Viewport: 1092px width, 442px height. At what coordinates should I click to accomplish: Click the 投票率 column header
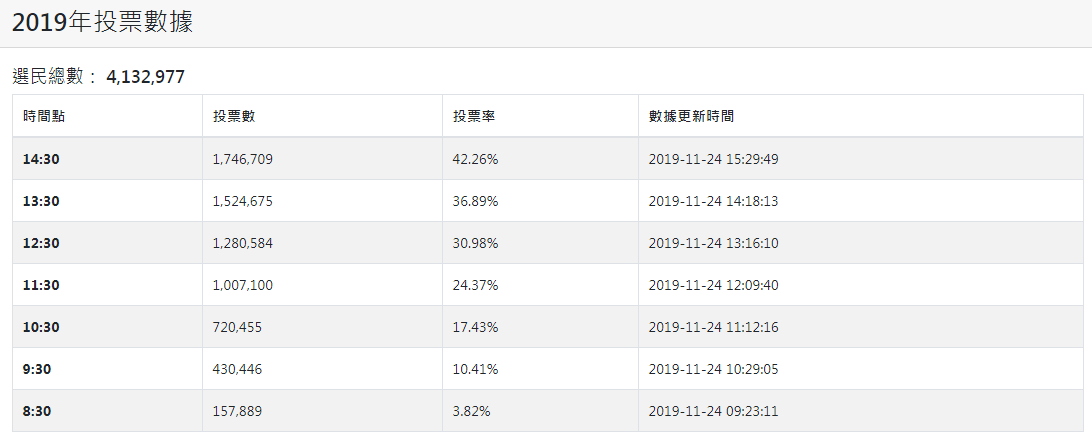point(474,116)
